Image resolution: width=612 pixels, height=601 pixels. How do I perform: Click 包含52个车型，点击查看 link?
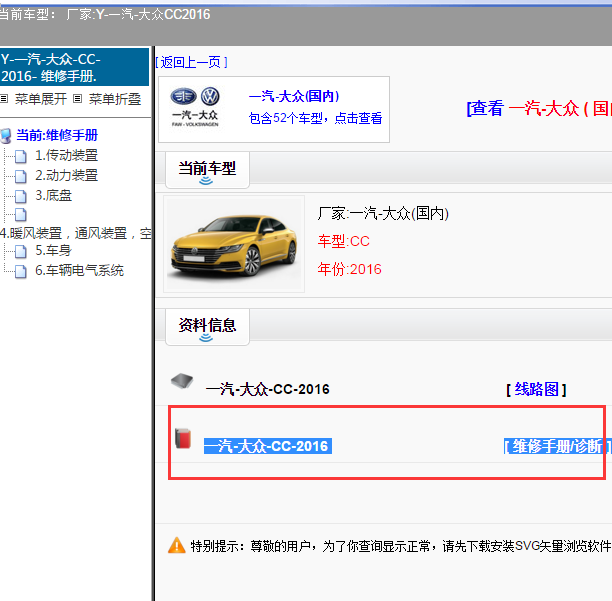click(315, 118)
